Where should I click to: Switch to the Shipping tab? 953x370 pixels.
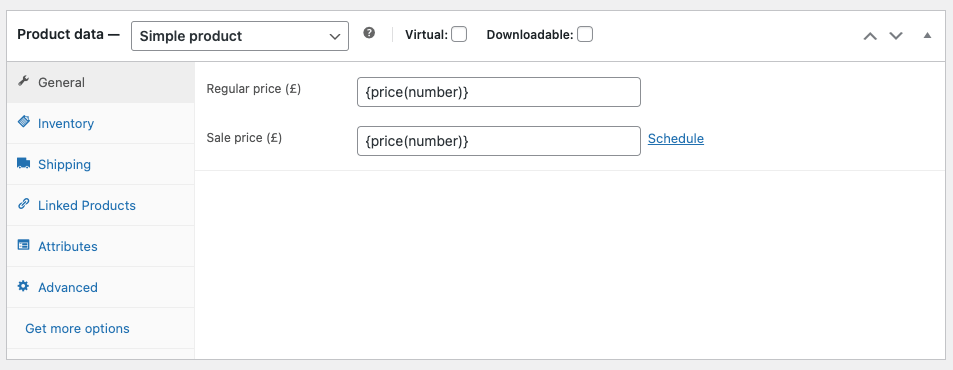(101, 164)
